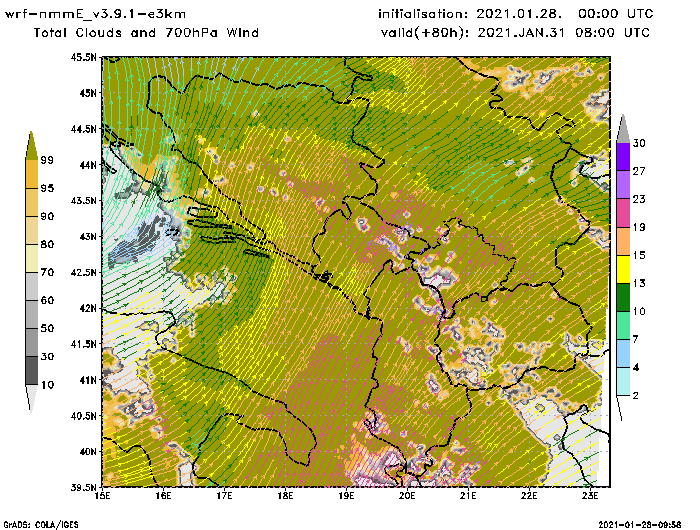Click the 23E longitude label
This screenshot has height=530, width=700.
pyautogui.click(x=590, y=496)
